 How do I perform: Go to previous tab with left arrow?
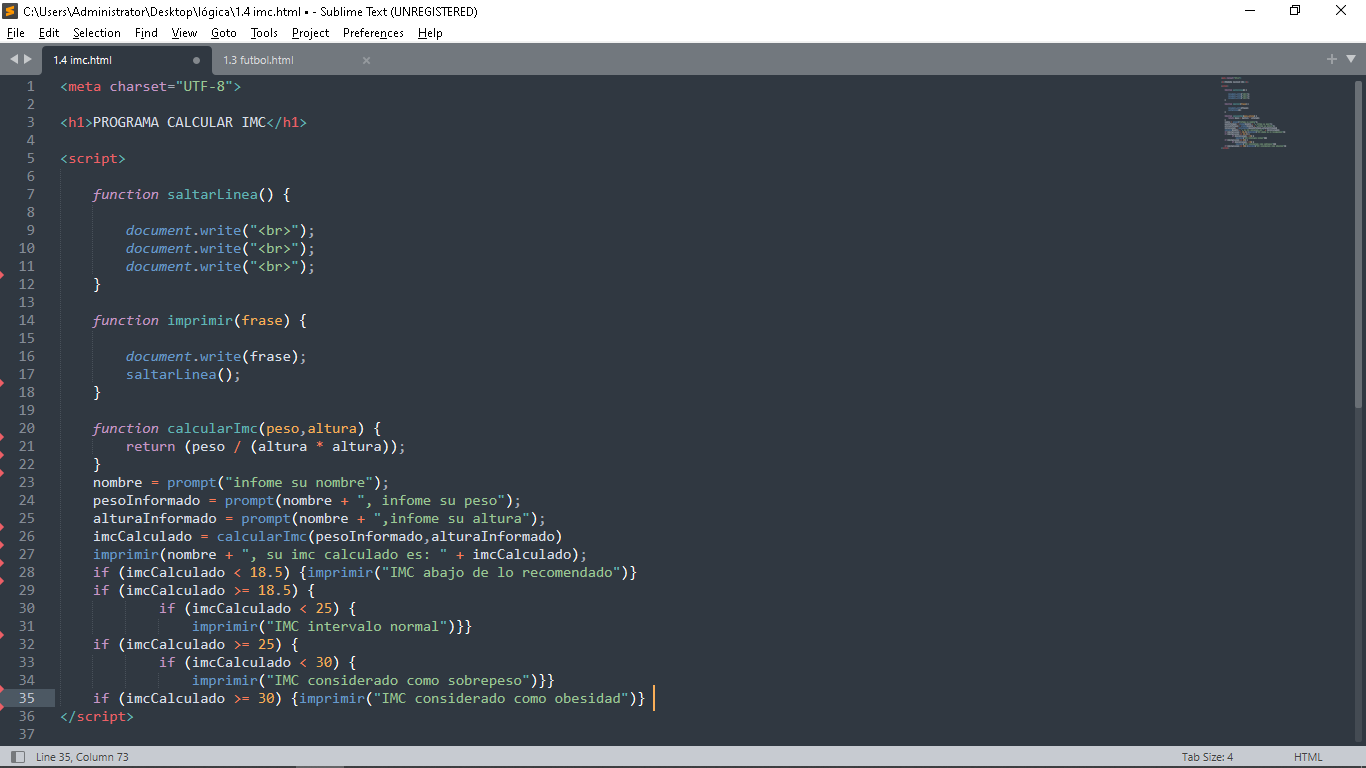pyautogui.click(x=14, y=60)
